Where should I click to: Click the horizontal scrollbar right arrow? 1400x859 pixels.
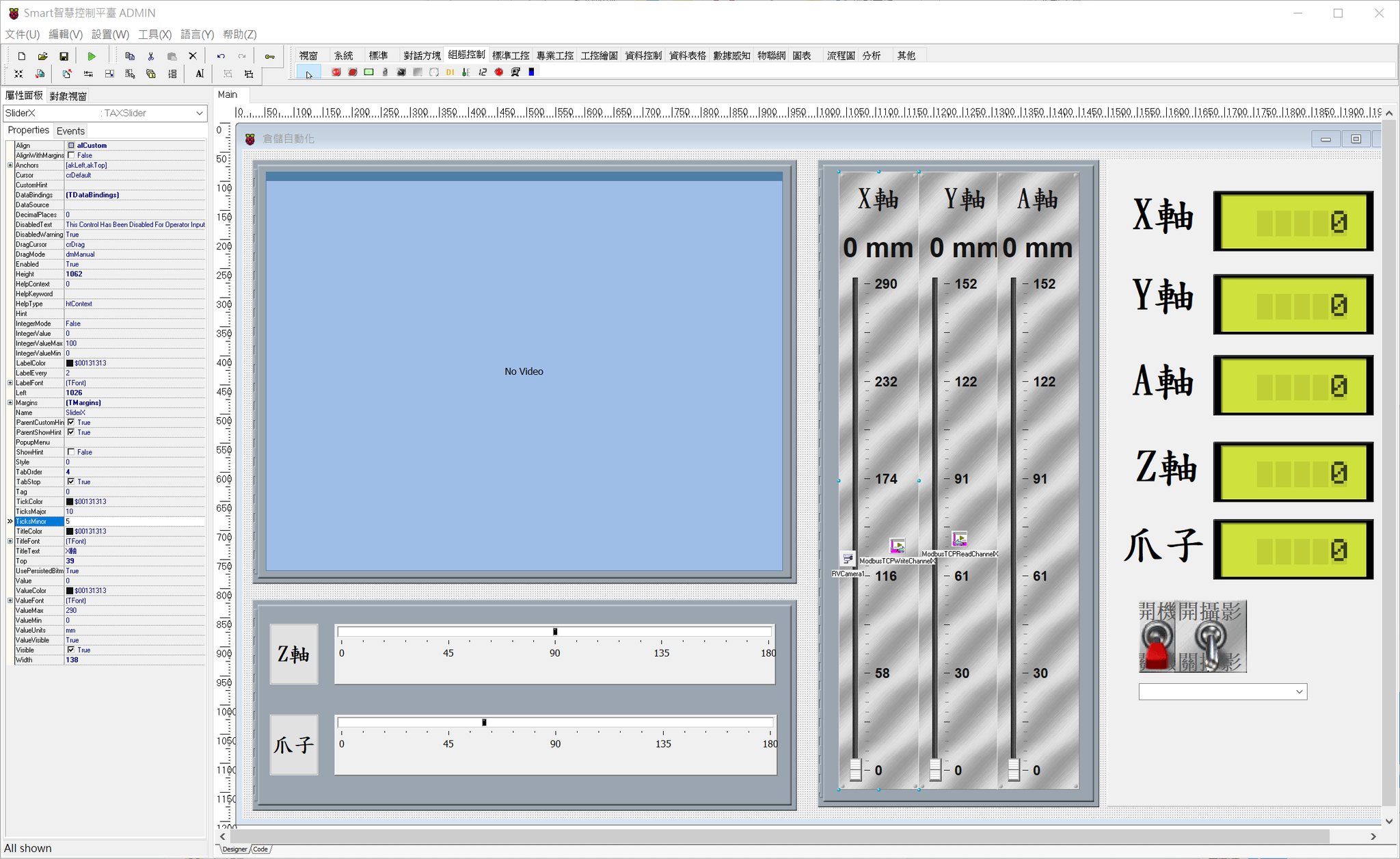[1373, 836]
